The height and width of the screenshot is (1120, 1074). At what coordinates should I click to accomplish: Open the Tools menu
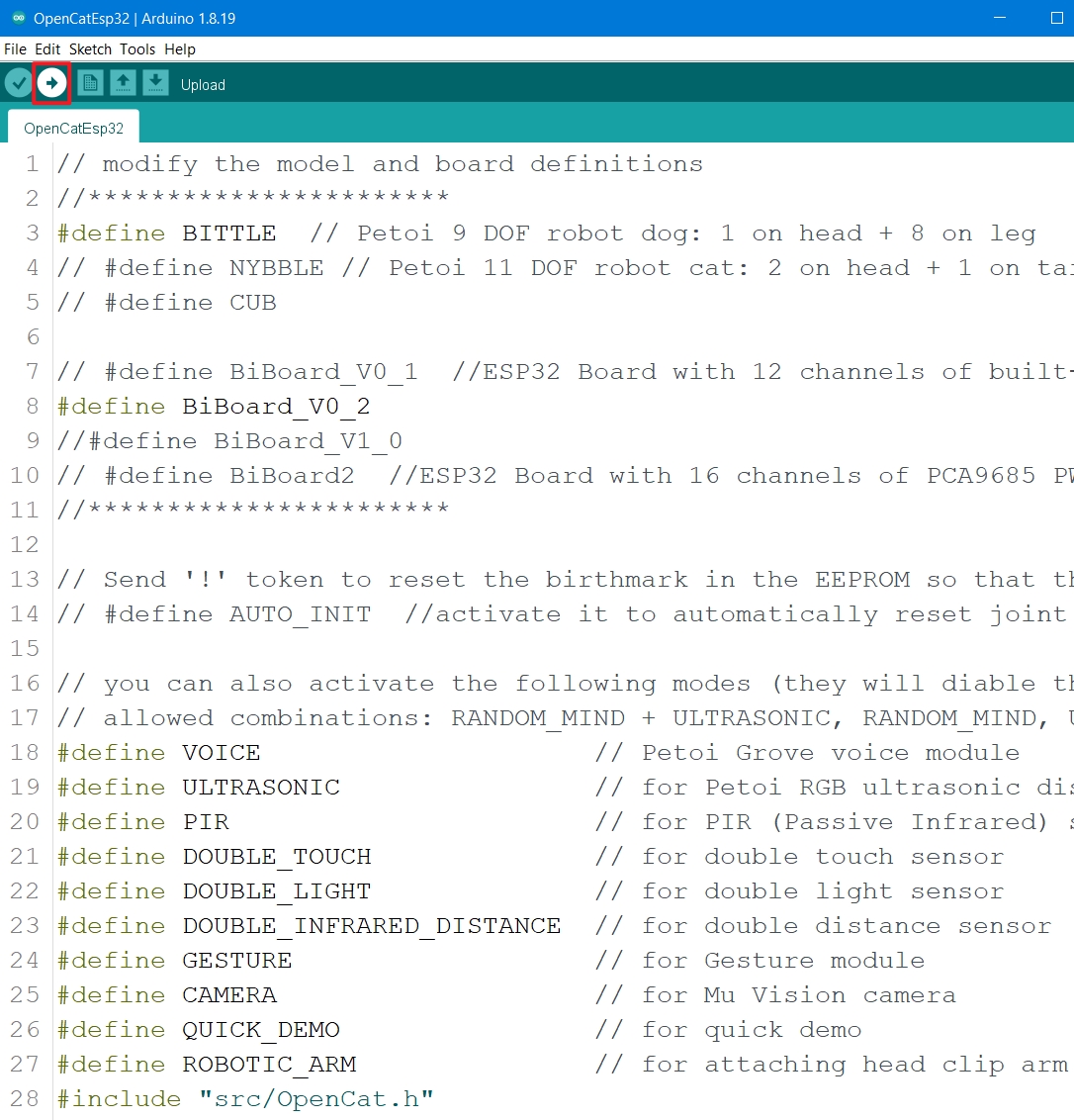[137, 48]
